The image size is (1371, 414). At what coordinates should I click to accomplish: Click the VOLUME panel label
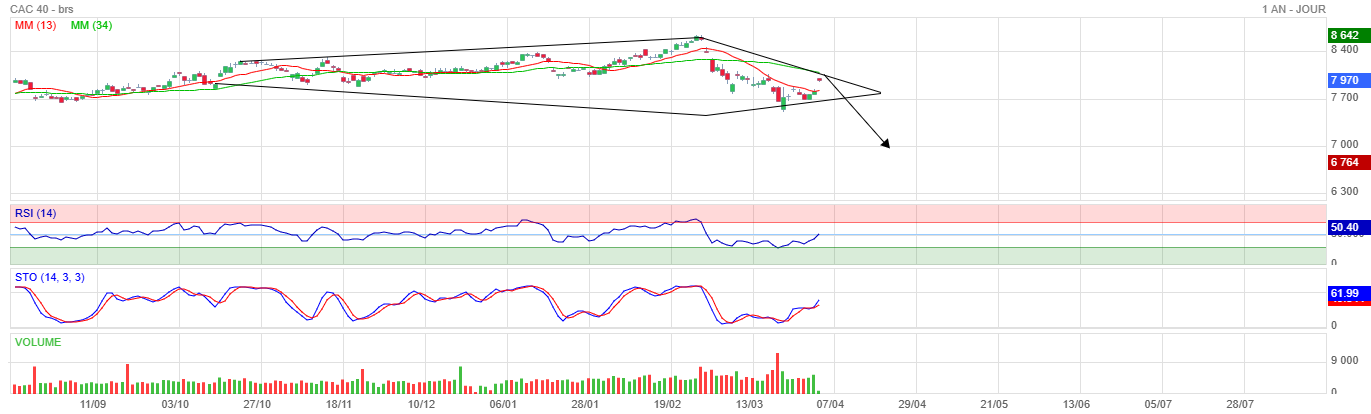point(38,342)
